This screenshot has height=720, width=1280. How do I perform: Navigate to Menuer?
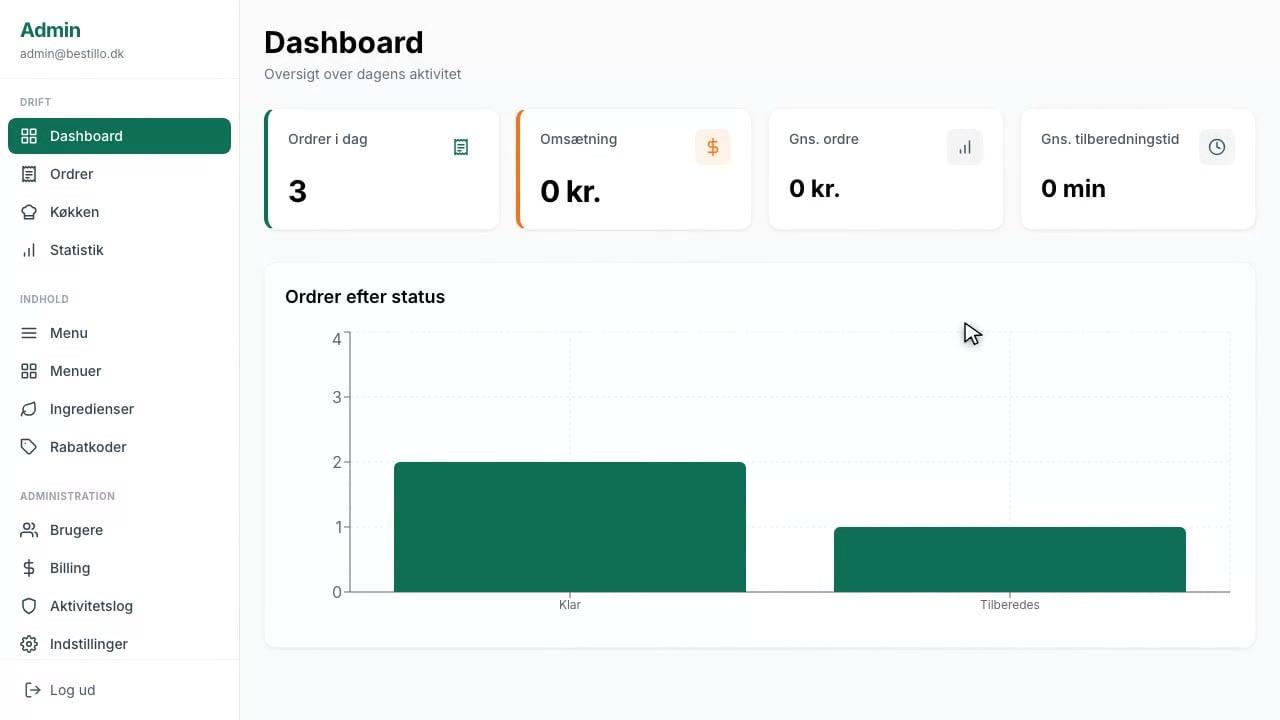coord(119,371)
